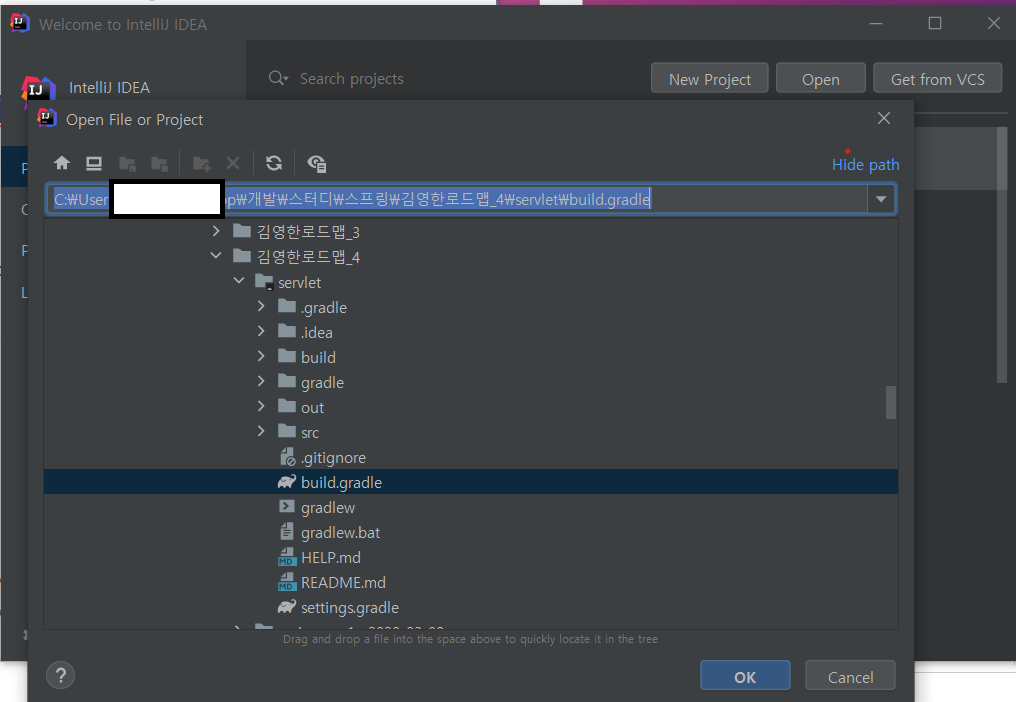
Task: Click the servlet project folder icon
Action: point(264,282)
